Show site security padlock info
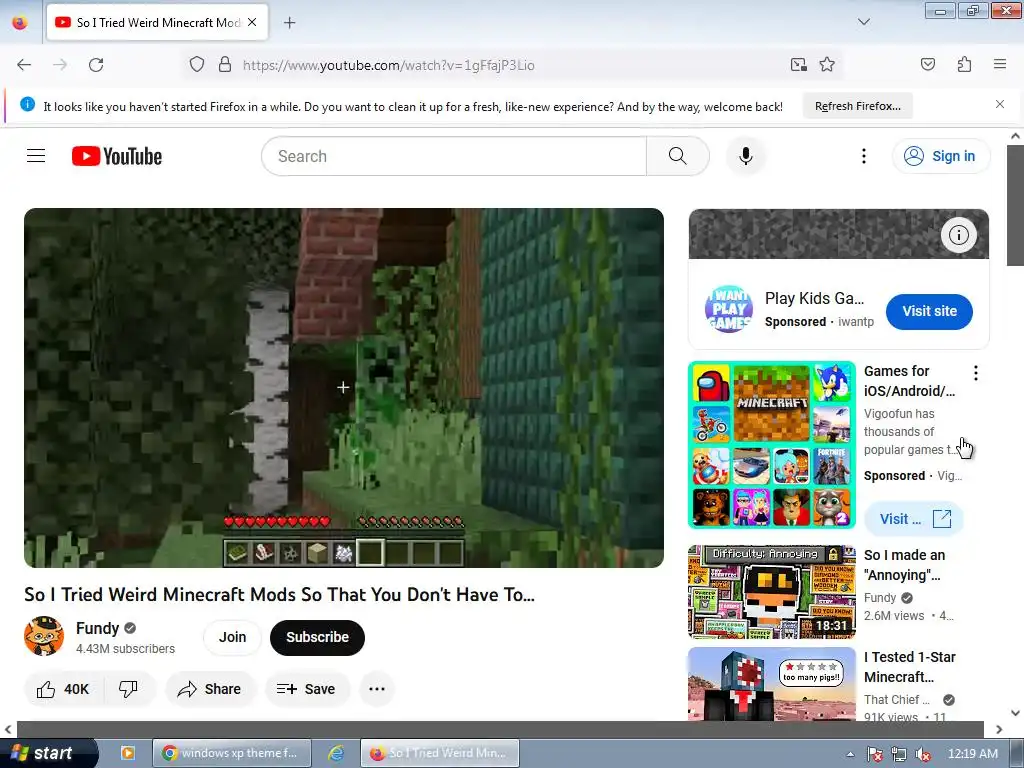This screenshot has height=768, width=1024. pyautogui.click(x=225, y=65)
